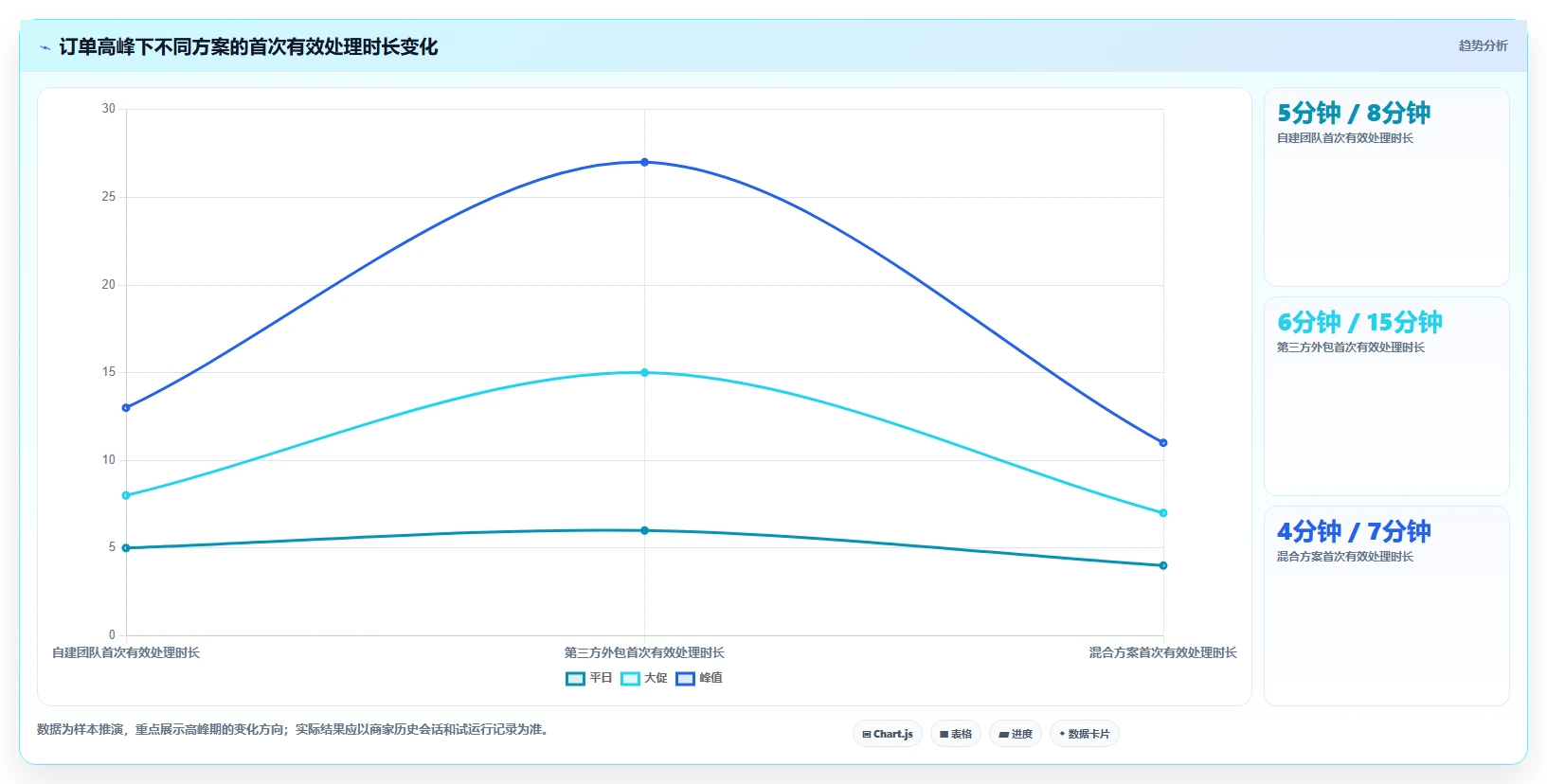This screenshot has width=1547, height=784.
Task: Click the trend icon beside the chart title
Action: click(45, 47)
